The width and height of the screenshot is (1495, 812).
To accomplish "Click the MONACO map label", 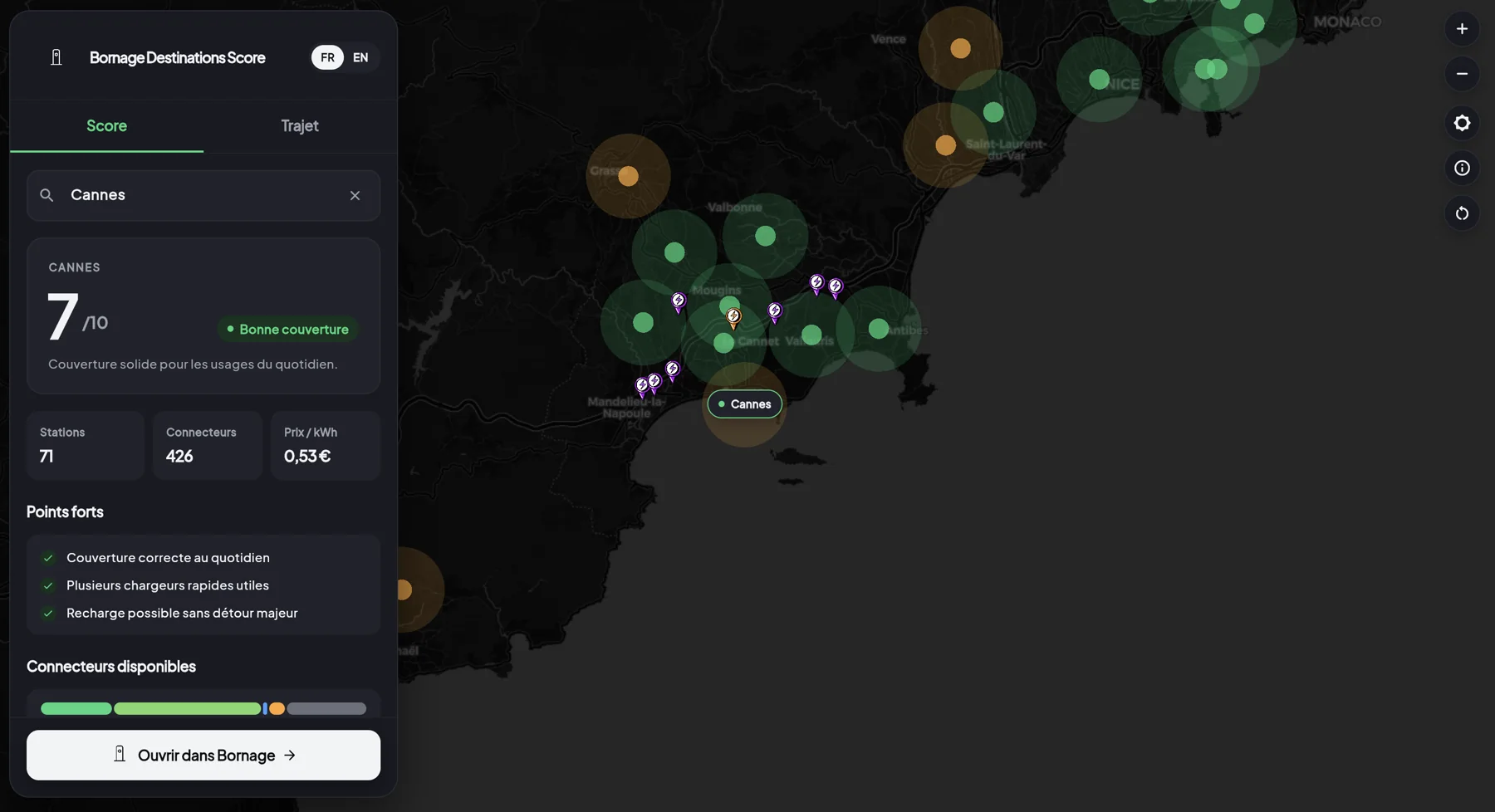I will tap(1347, 22).
